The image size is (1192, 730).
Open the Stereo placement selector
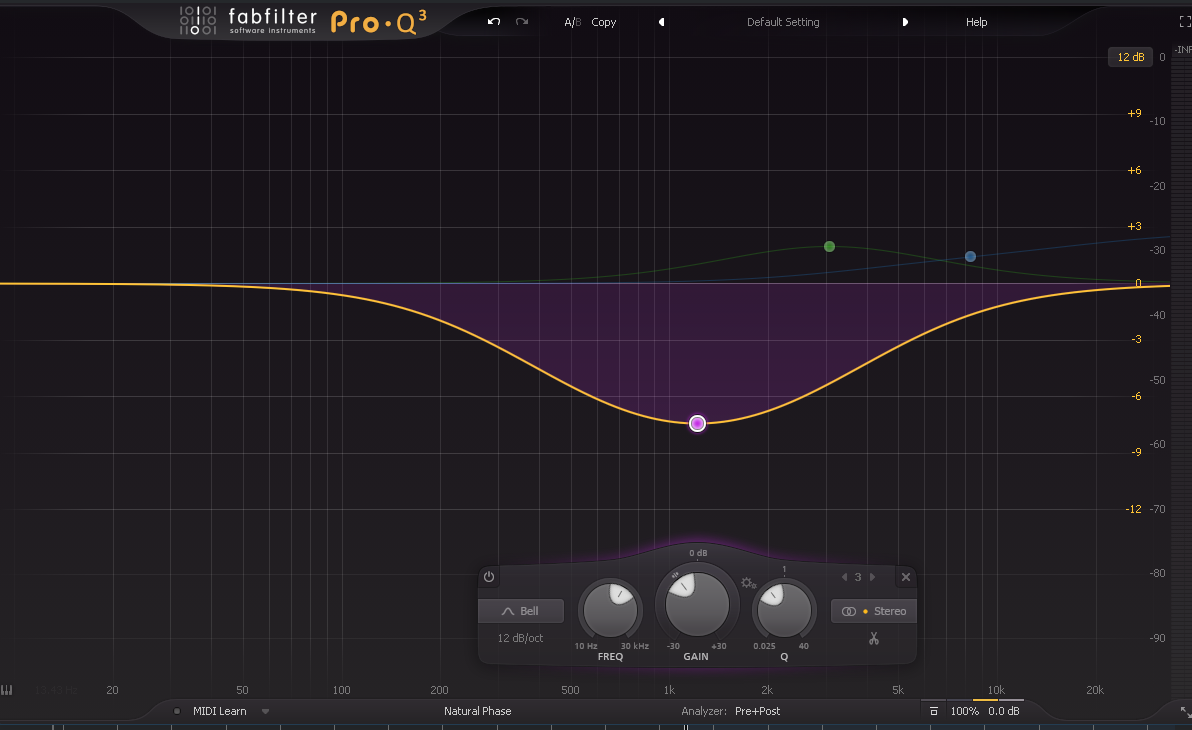pyautogui.click(x=874, y=611)
